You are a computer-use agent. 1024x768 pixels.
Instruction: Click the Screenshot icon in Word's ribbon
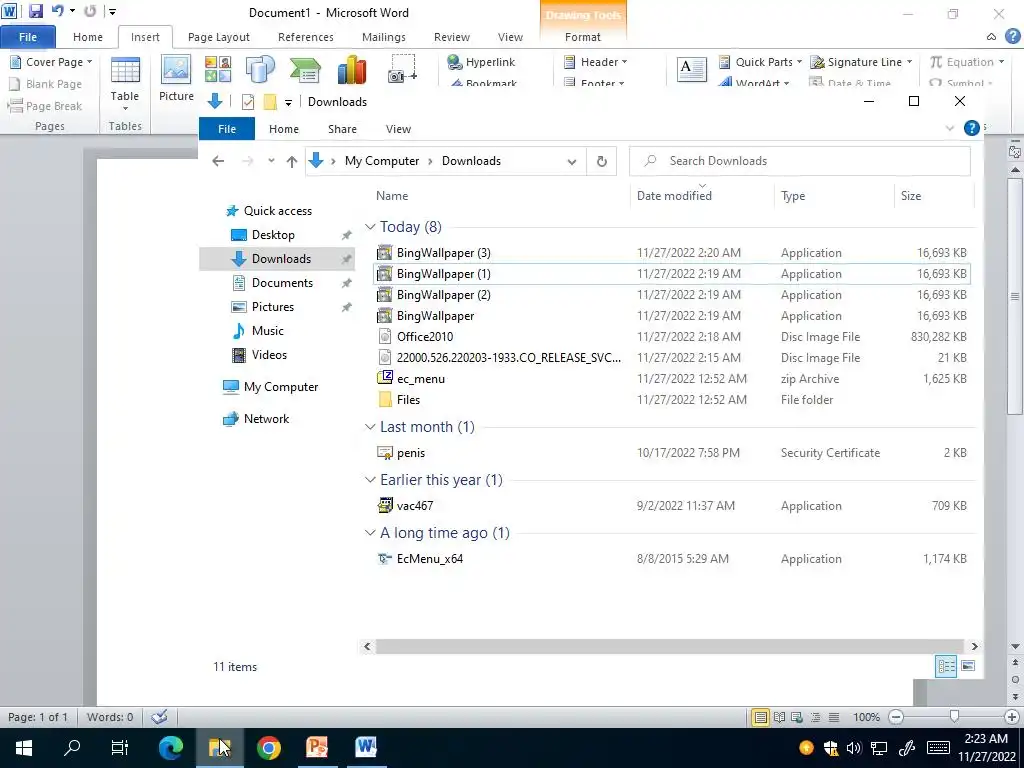point(402,69)
